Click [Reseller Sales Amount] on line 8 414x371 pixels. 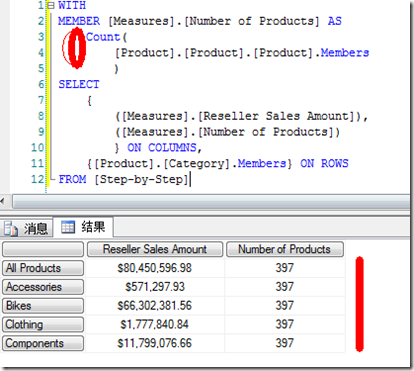click(x=278, y=116)
